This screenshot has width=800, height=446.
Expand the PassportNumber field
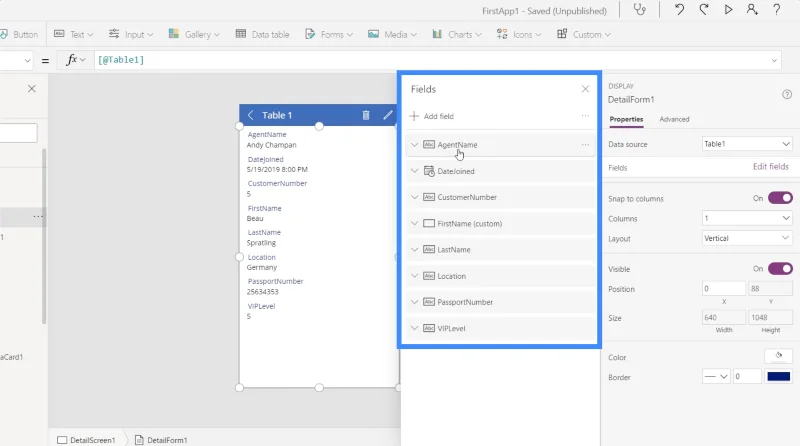pyautogui.click(x=414, y=302)
